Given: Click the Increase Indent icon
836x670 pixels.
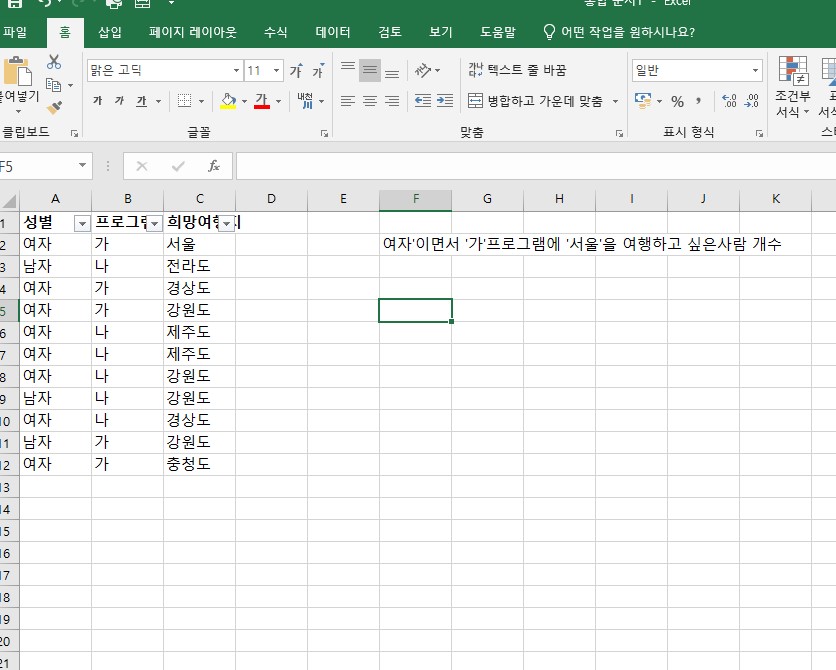Looking at the screenshot, I should [x=443, y=101].
